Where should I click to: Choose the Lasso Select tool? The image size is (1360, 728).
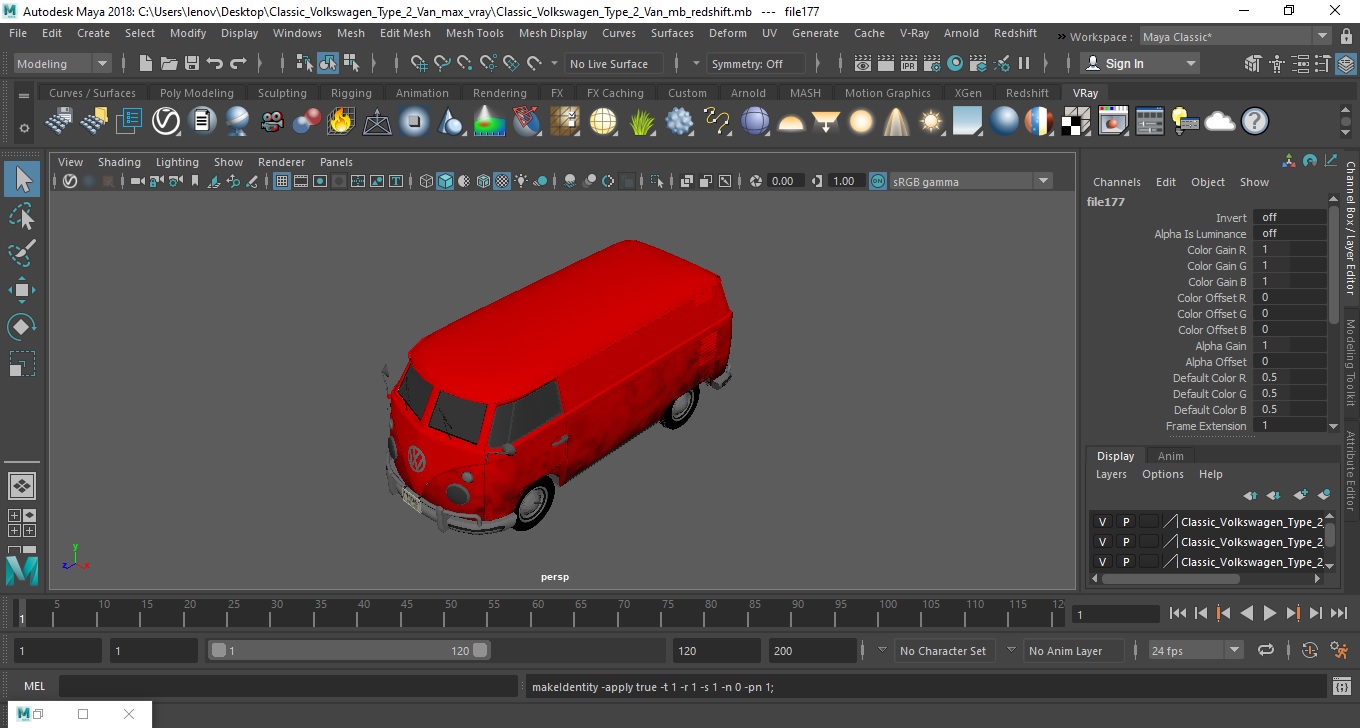pos(22,216)
